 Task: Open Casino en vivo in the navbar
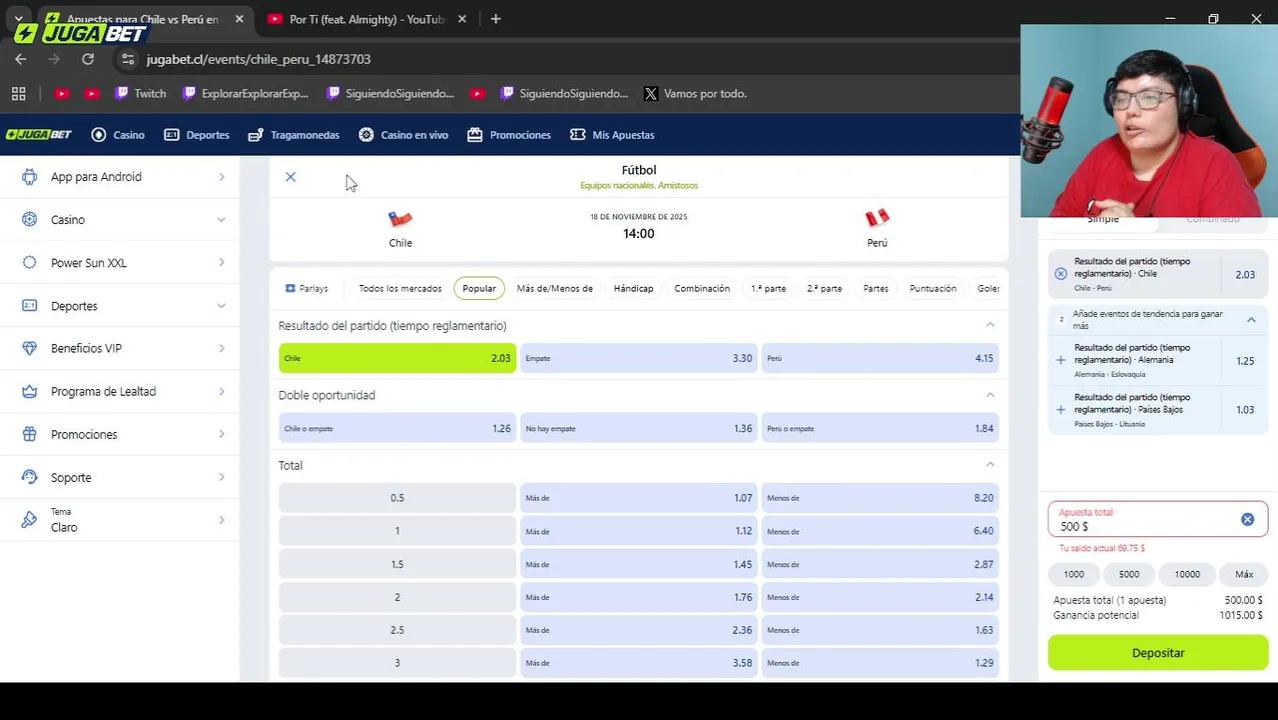[x=403, y=135]
